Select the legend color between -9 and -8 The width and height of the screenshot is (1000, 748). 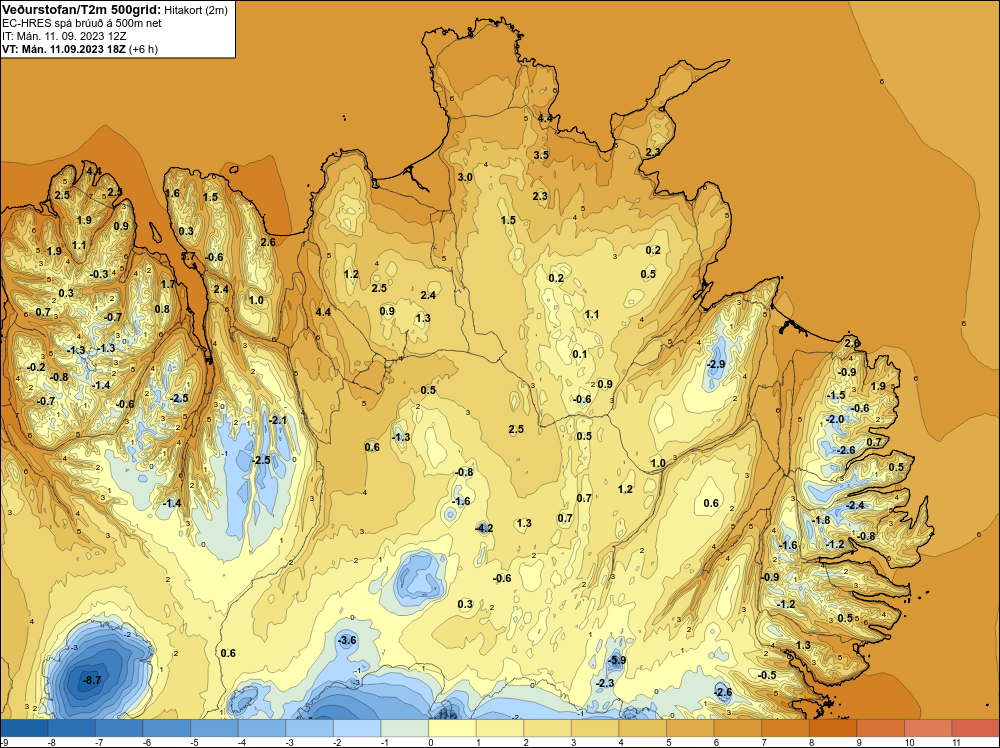24,728
